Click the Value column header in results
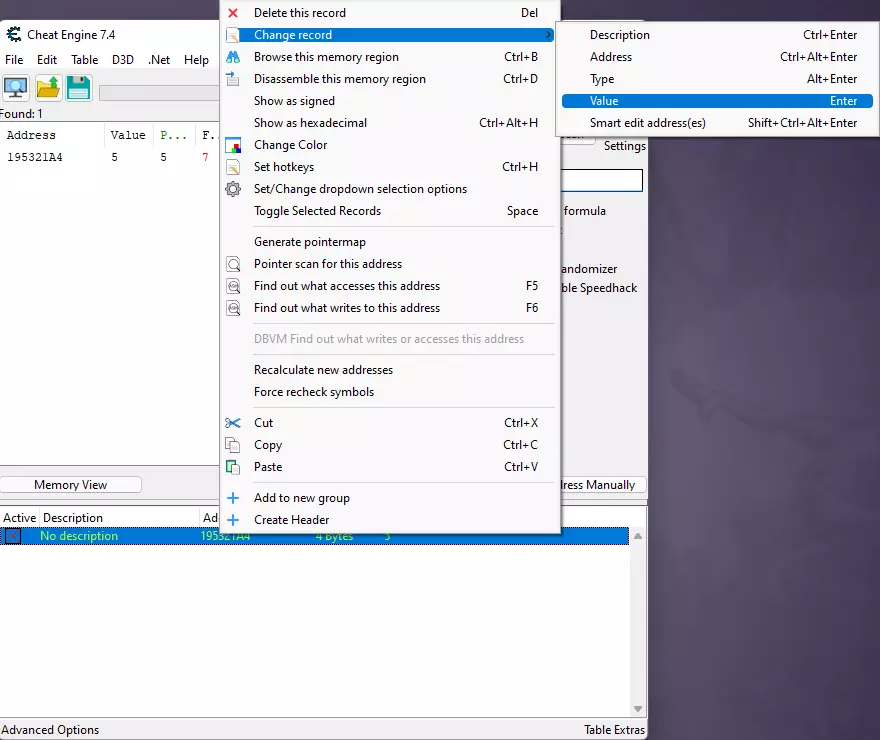The height and width of the screenshot is (740, 880). tap(128, 135)
